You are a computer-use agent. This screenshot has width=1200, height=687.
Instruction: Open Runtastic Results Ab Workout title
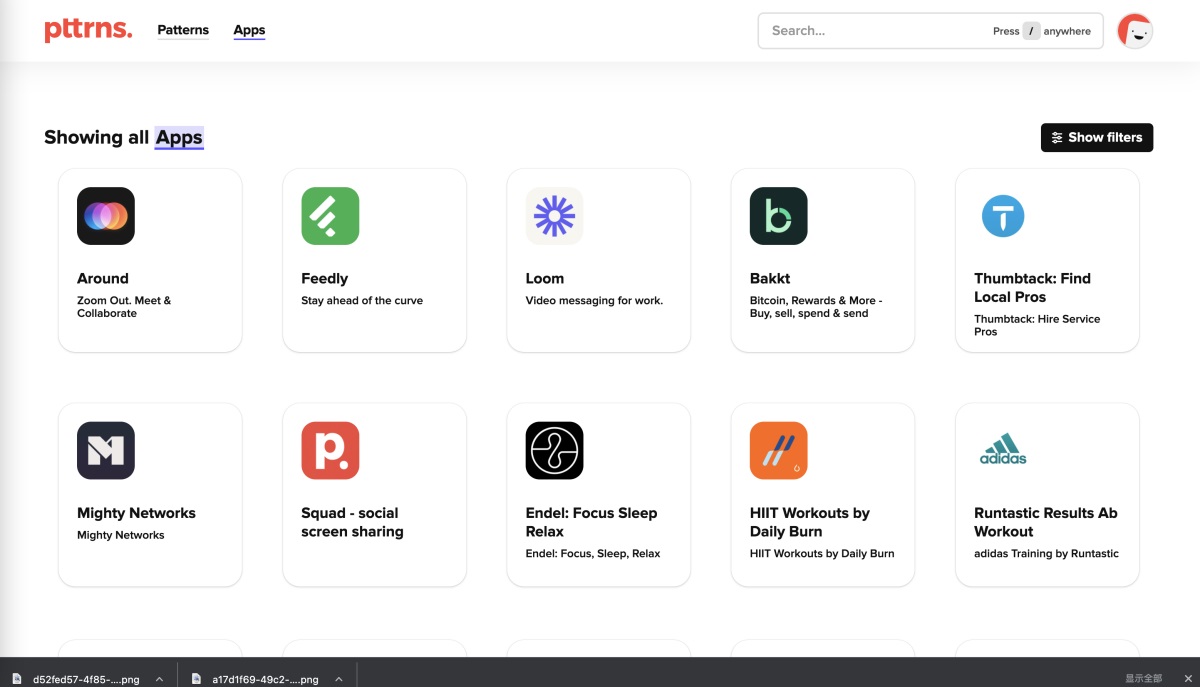[x=1046, y=523]
